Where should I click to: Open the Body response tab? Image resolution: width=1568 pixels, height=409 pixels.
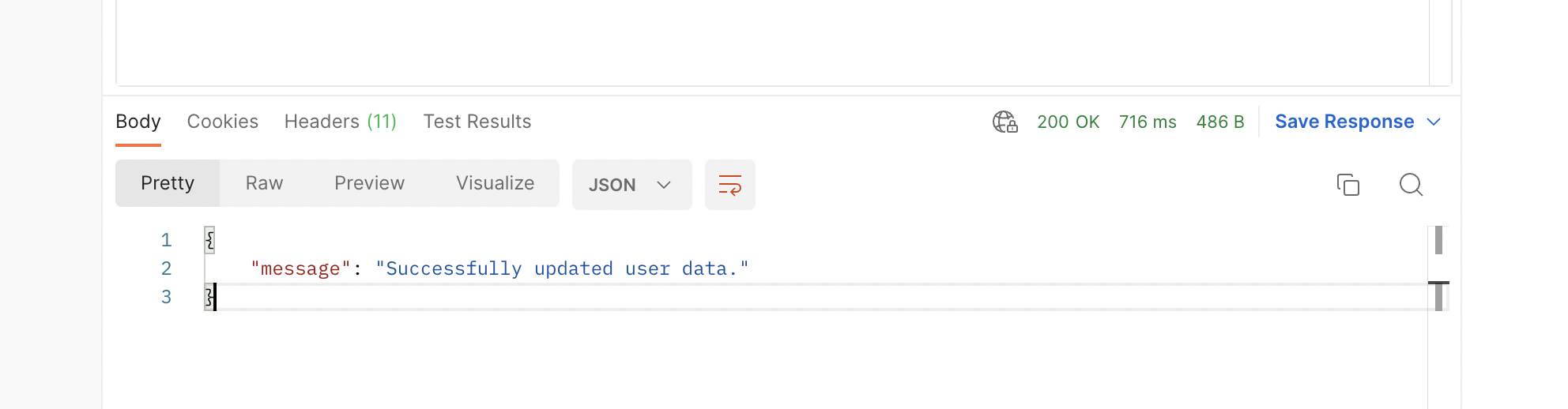pyautogui.click(x=138, y=122)
